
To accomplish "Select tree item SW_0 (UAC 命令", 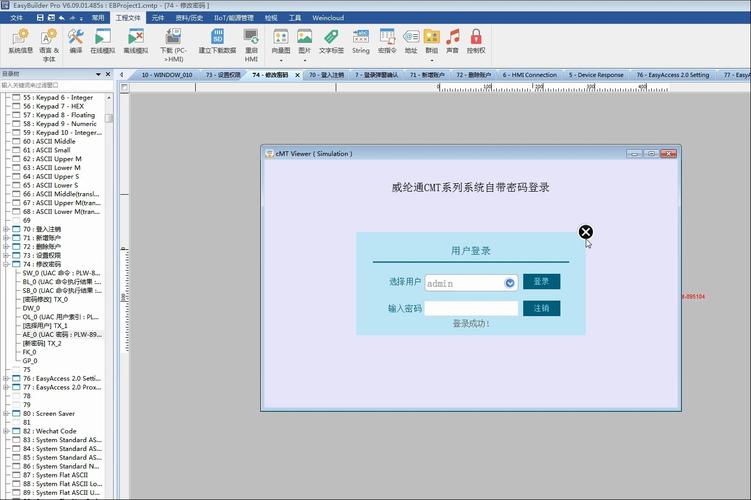I will [x=61, y=273].
